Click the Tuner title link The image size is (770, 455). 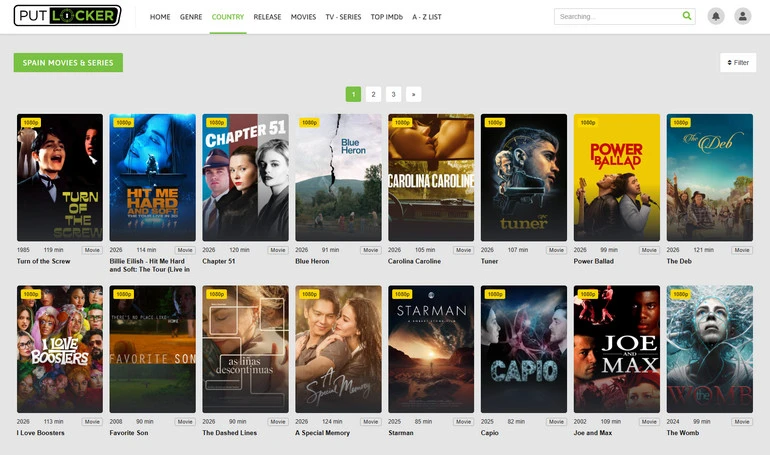pos(490,261)
